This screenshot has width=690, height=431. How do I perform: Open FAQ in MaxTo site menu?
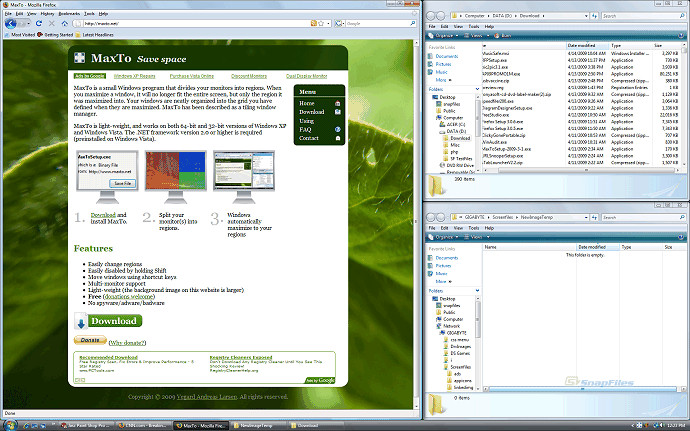tap(305, 129)
